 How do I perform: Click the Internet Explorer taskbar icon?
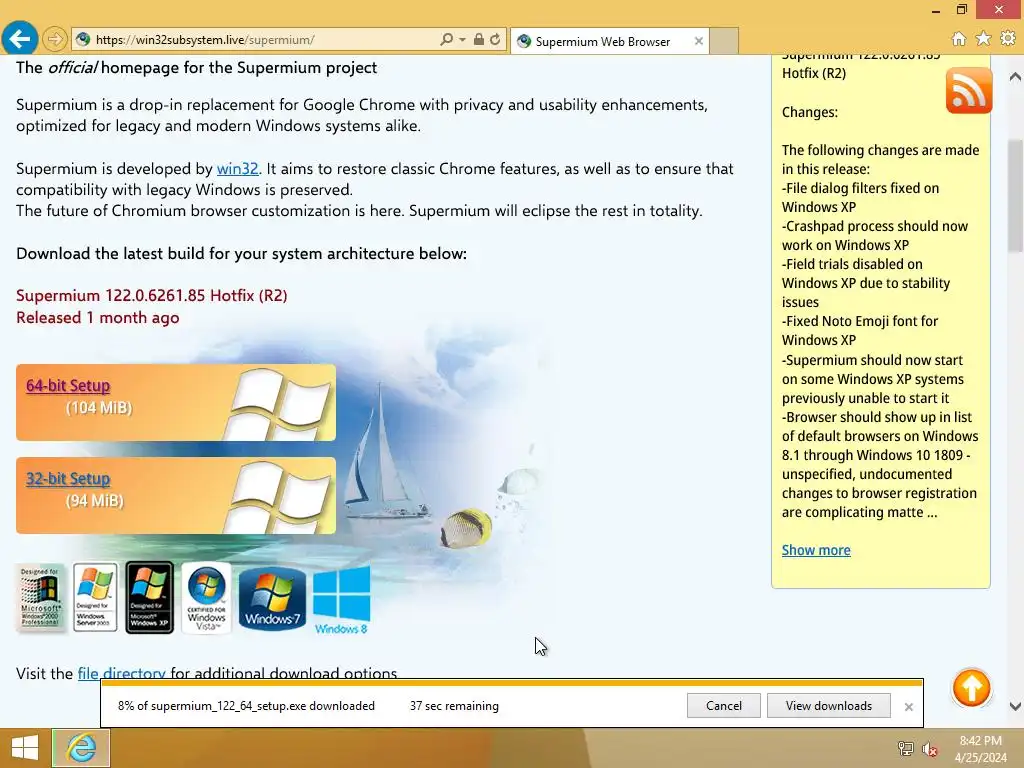(x=81, y=747)
